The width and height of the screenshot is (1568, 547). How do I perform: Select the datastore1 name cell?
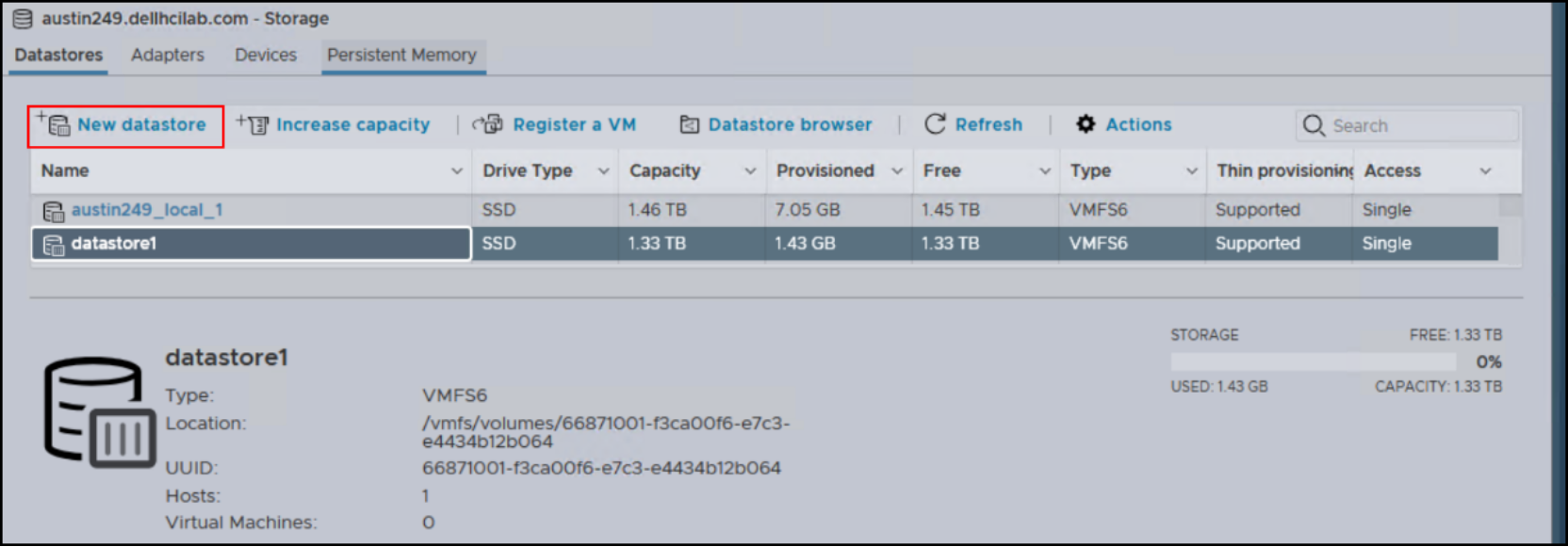coord(252,244)
